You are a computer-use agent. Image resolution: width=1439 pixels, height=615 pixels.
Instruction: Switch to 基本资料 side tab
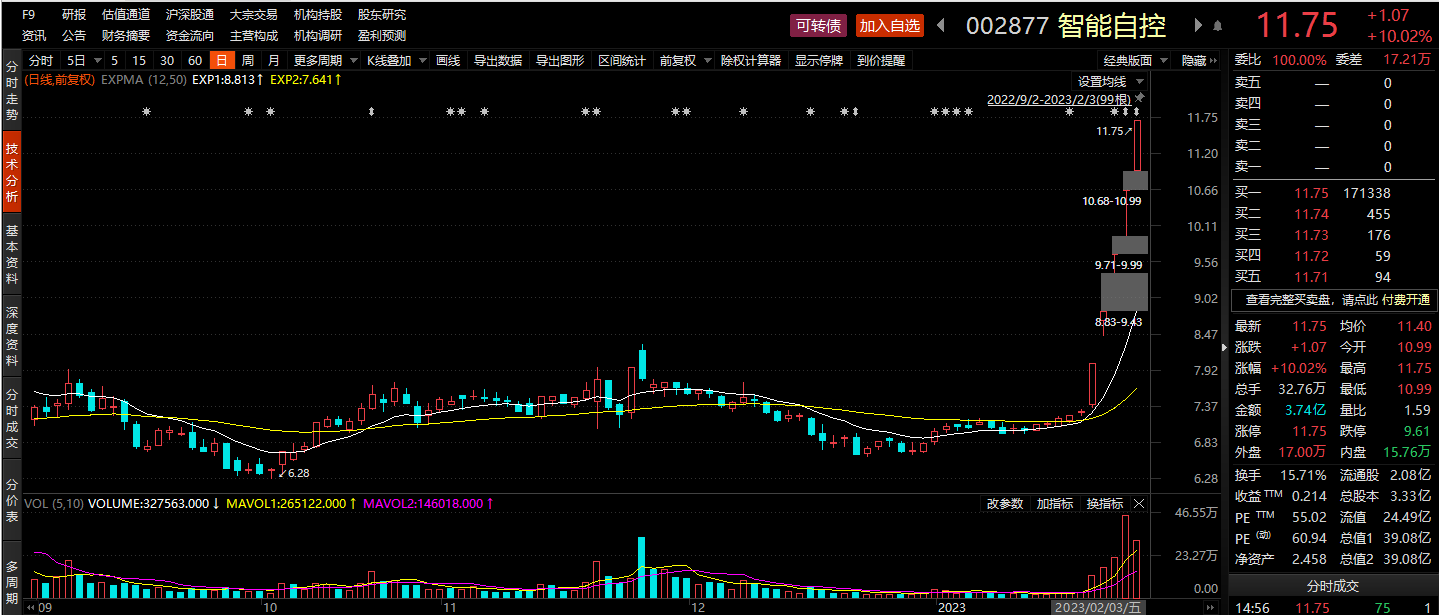click(12, 254)
